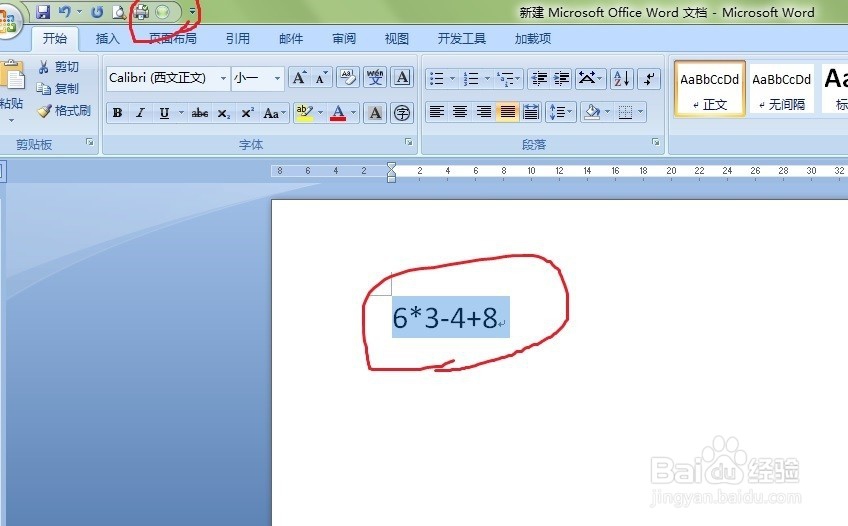Toggle italic formatting I button

pos(141,113)
